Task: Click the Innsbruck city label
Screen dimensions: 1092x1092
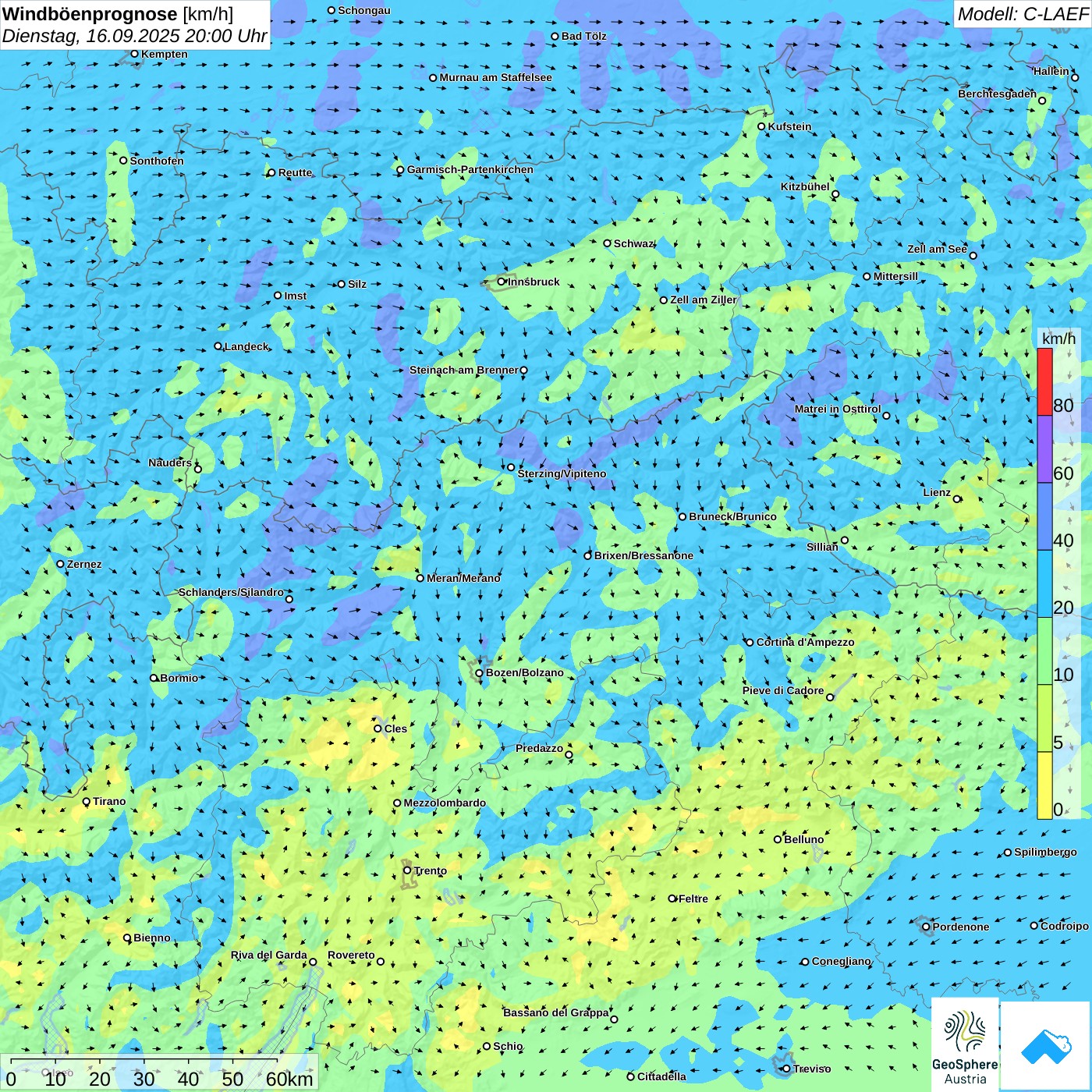Action: pyautogui.click(x=534, y=282)
